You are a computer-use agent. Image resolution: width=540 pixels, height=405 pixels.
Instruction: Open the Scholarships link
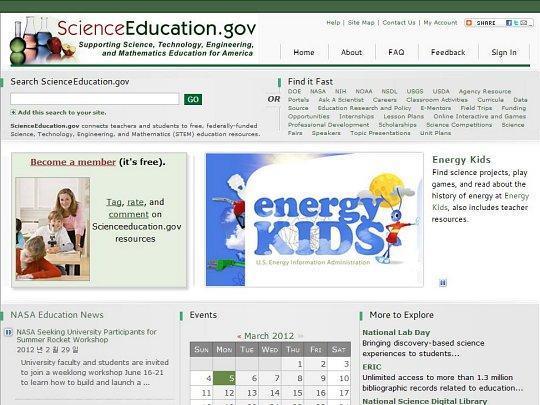(x=397, y=125)
